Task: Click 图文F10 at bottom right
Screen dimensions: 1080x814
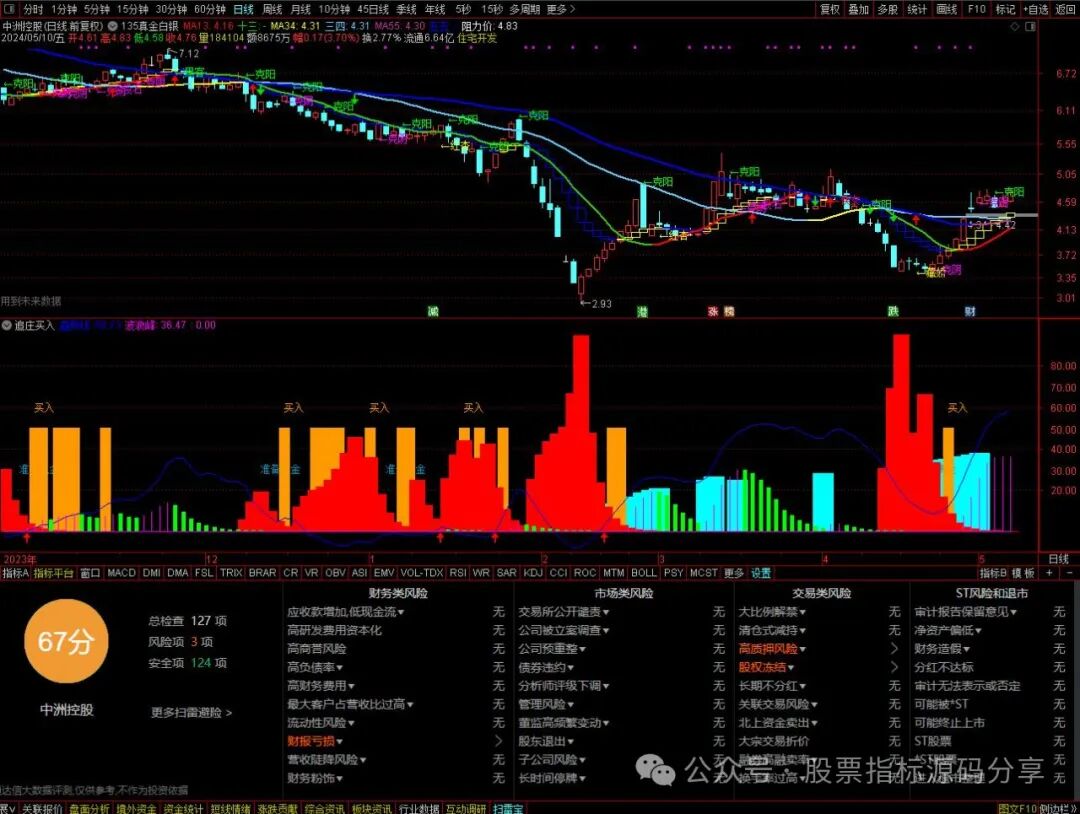Action: (1017, 808)
